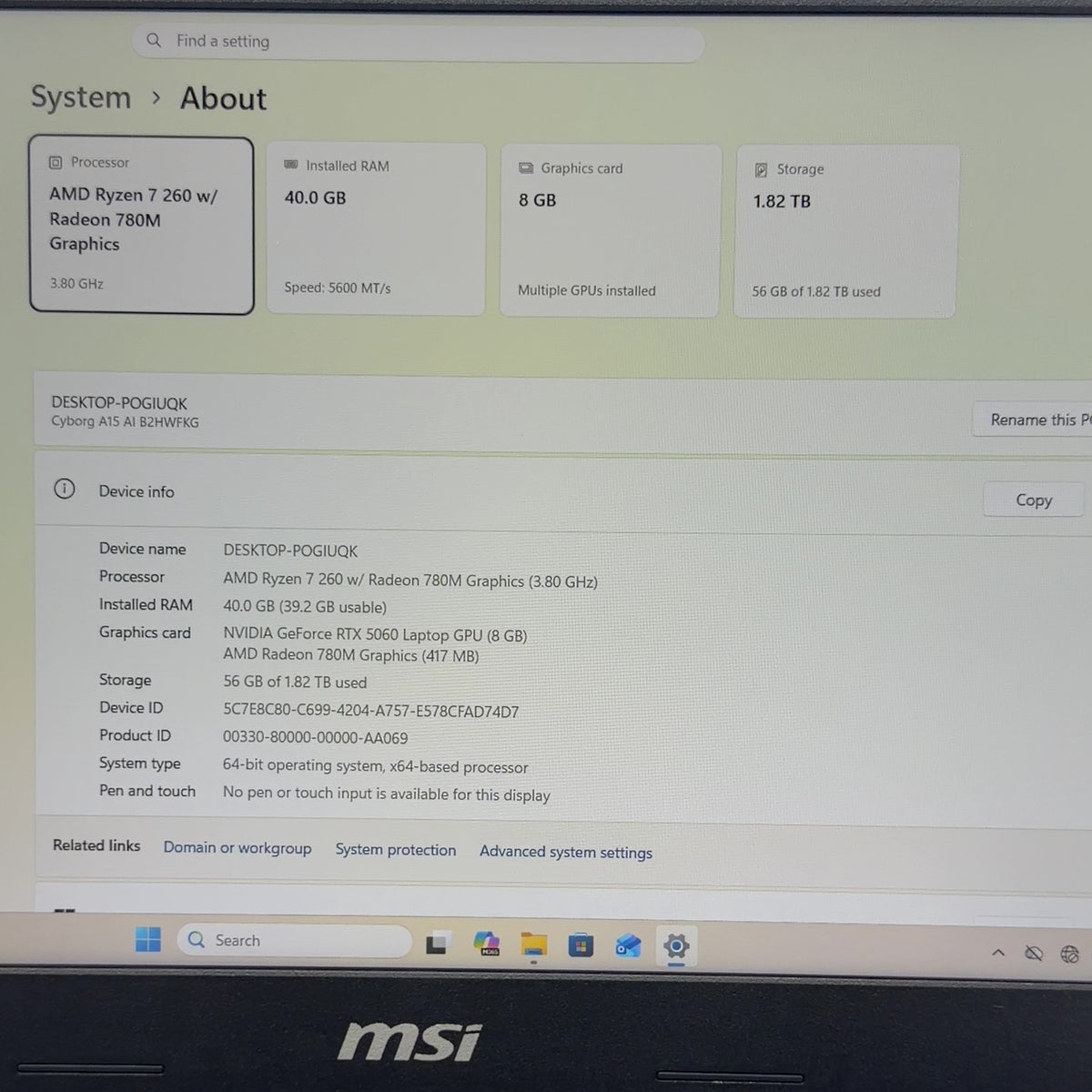Open Advanced system settings link
Image resolution: width=1092 pixels, height=1092 pixels.
(566, 852)
